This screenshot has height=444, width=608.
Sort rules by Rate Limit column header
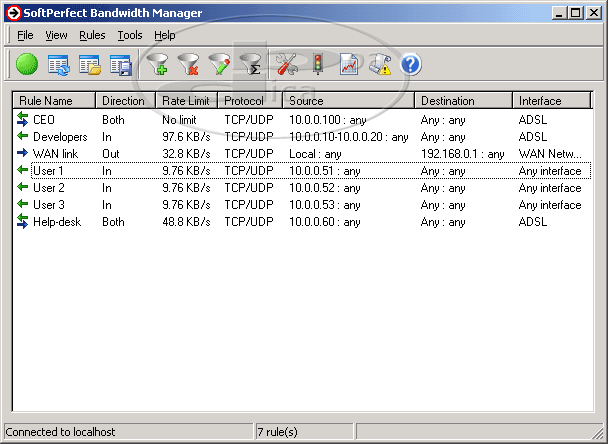(x=187, y=101)
